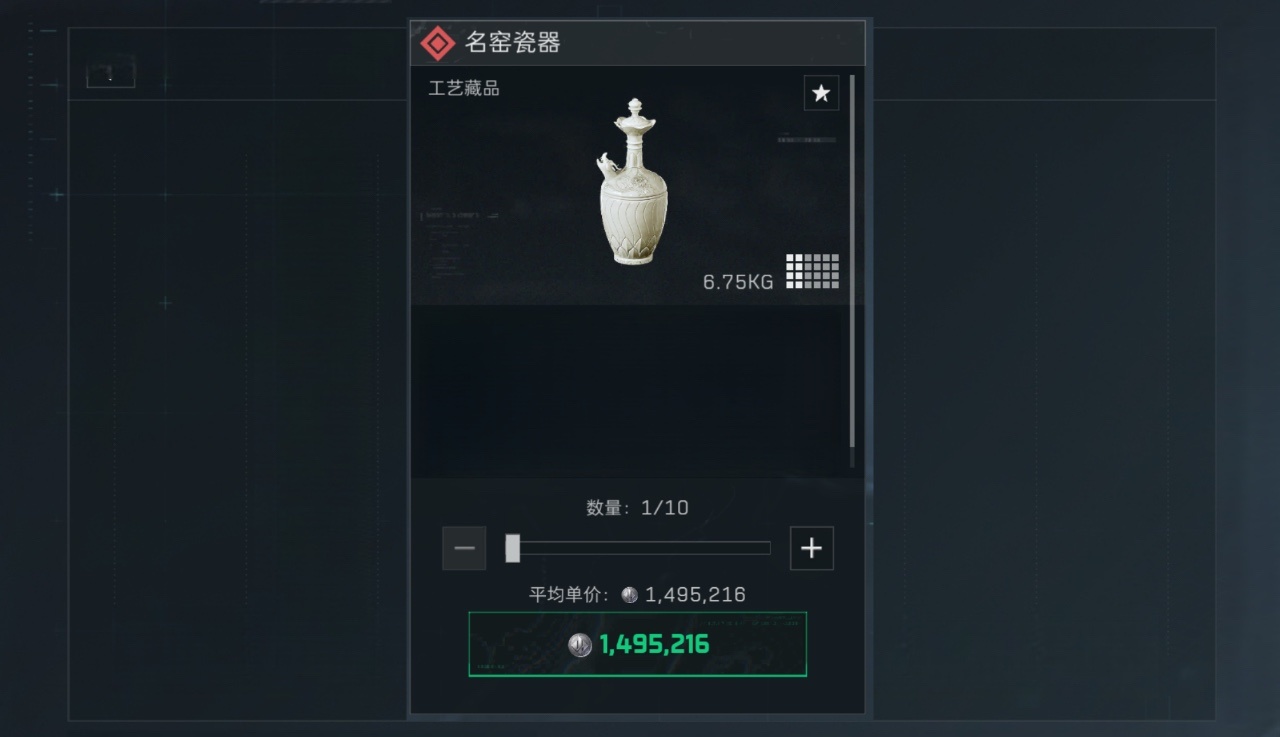Click the 平均单价 average price value
This screenshot has height=737, width=1280.
point(695,595)
